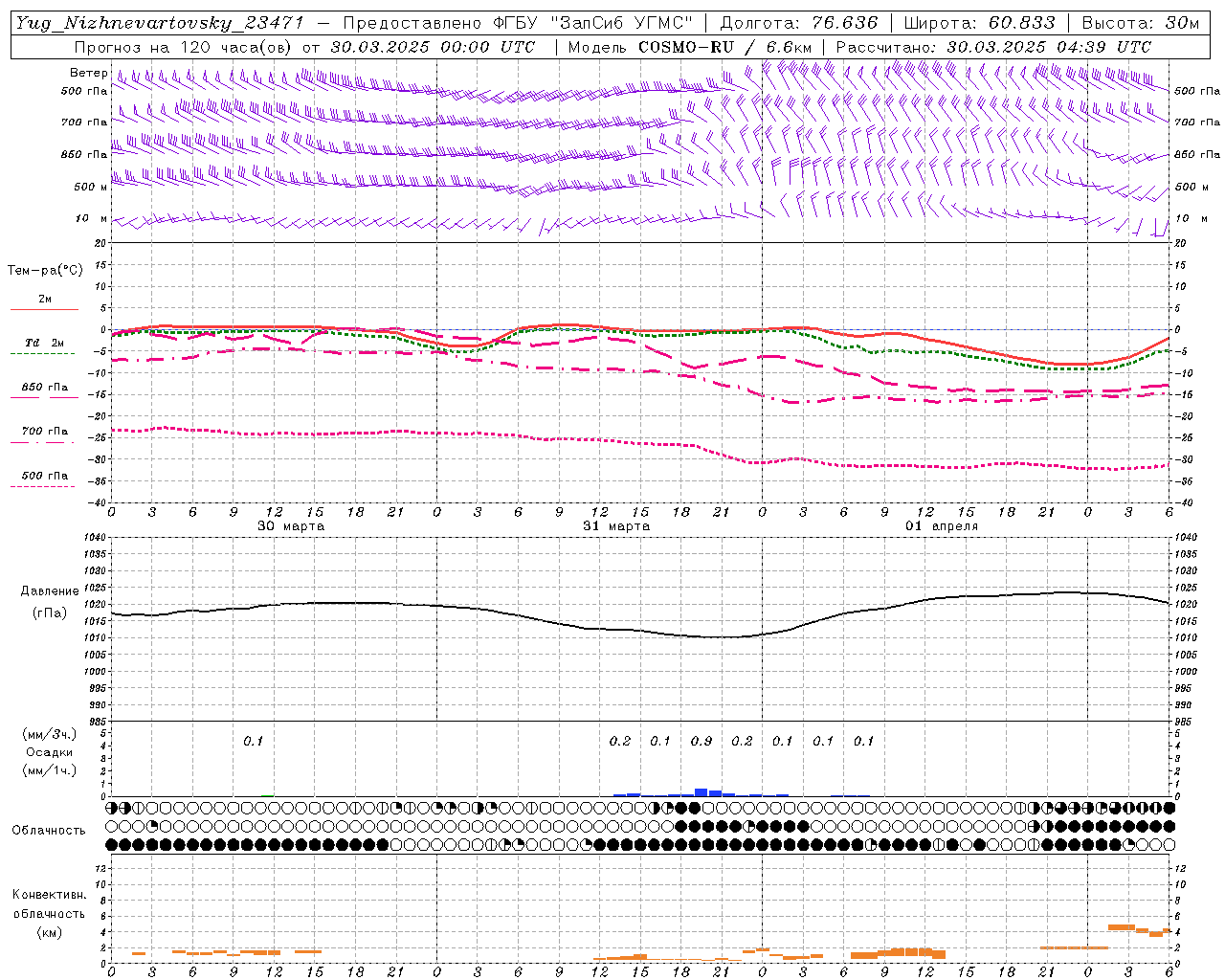This screenshot has height=980, width=1225.
Task: Click the left 700 гПа wind level label
Action: pos(84,122)
